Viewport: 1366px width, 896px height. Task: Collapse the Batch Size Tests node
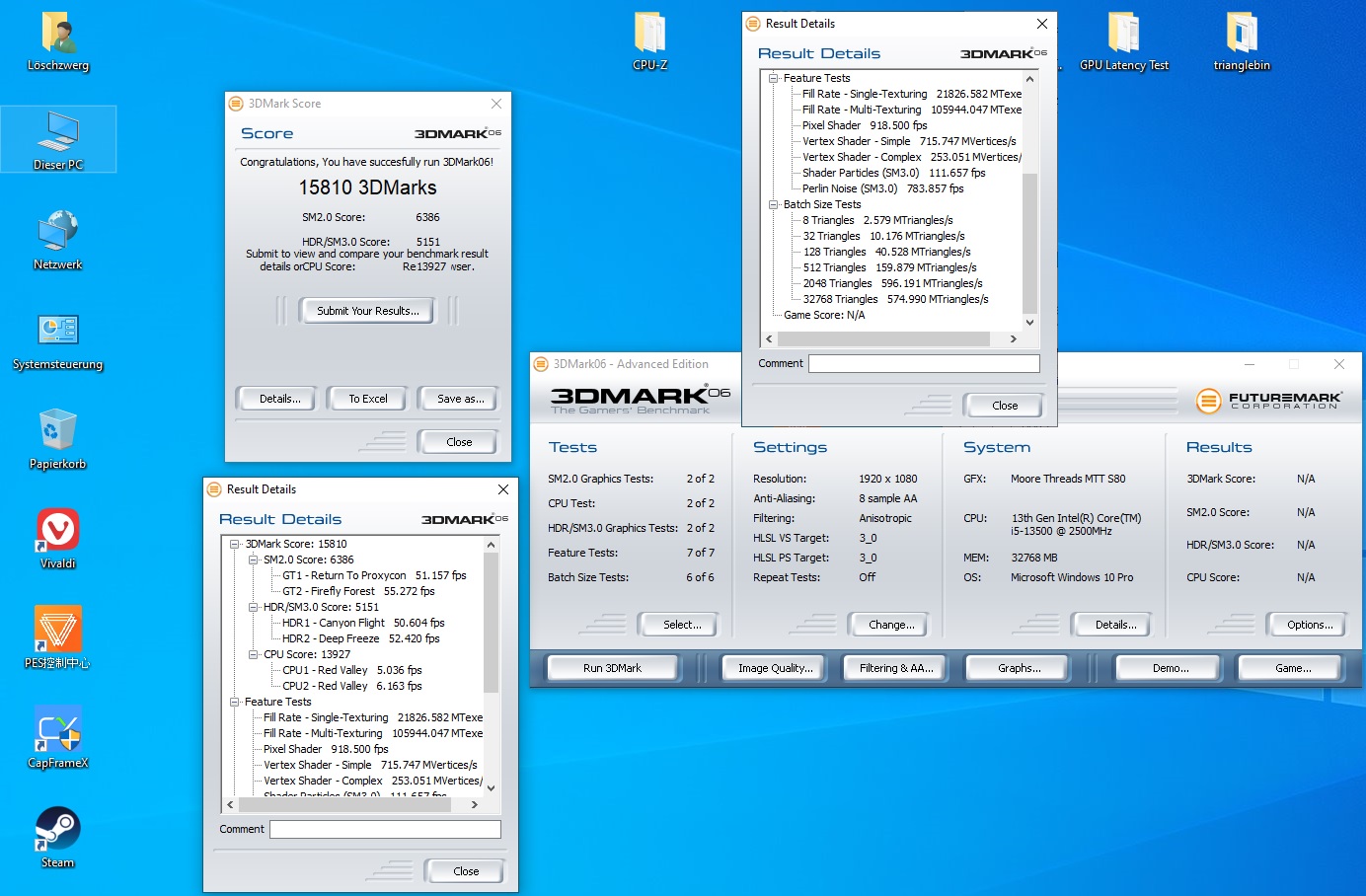pyautogui.click(x=774, y=204)
